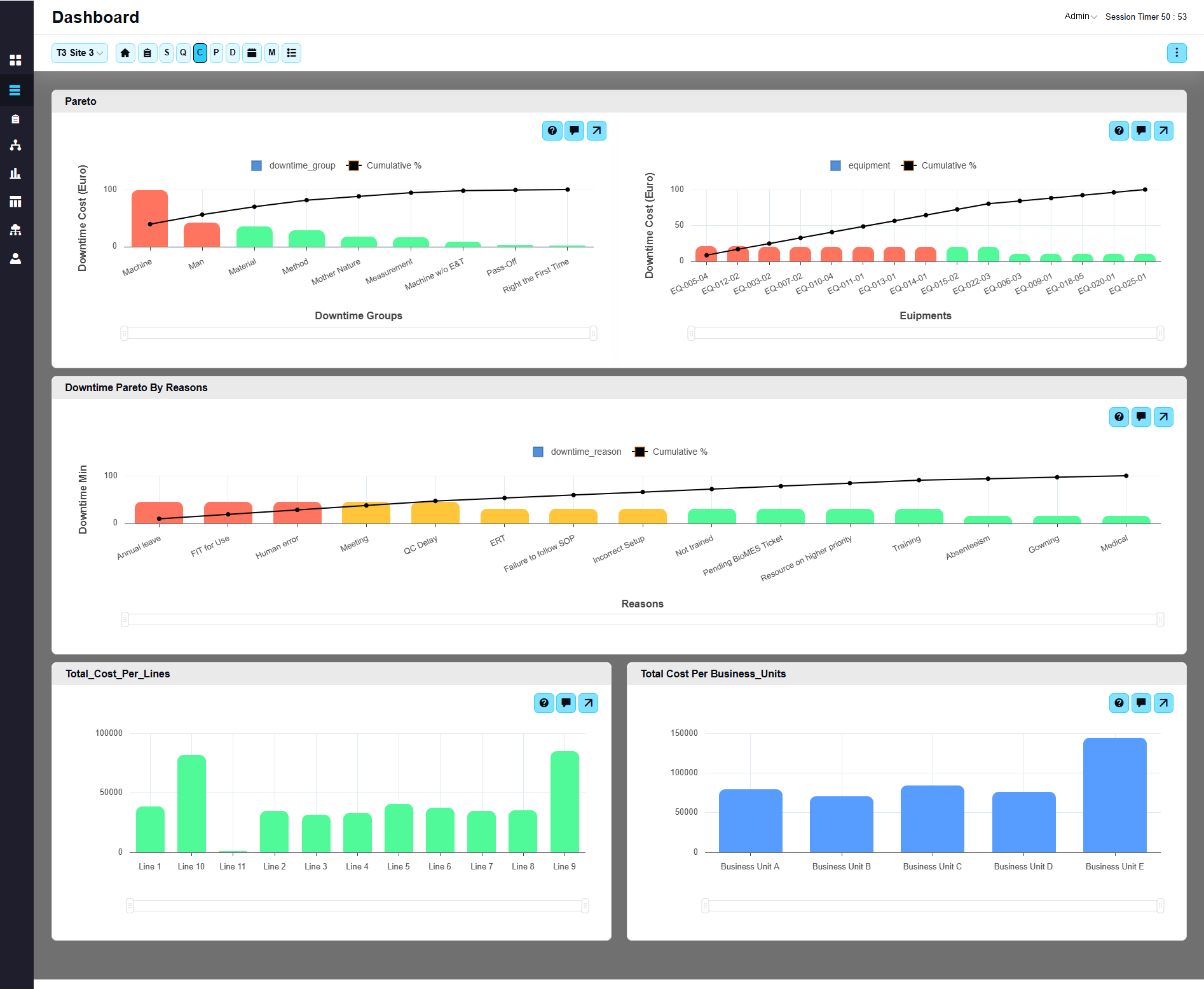The height and width of the screenshot is (989, 1204).
Task: Click the Business Unit E bar
Action: [x=1114, y=795]
